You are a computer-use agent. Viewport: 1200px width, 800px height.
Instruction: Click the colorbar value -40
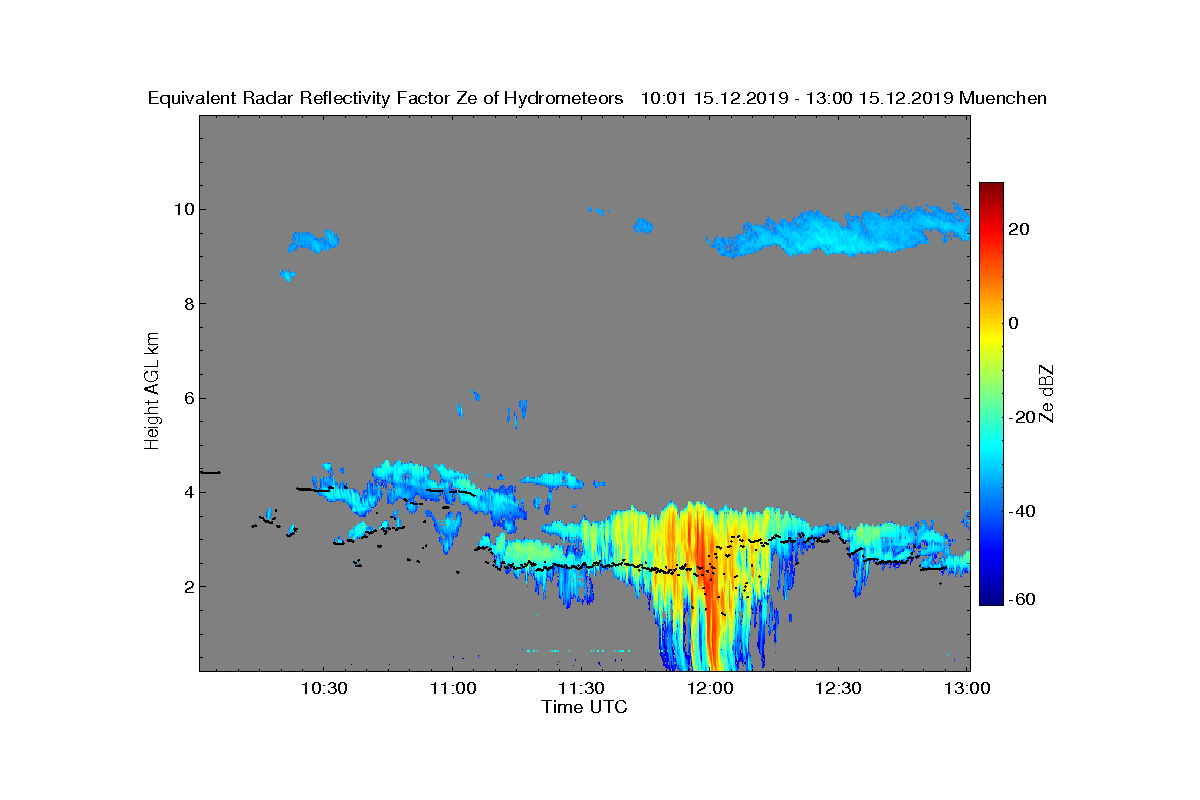[1020, 511]
